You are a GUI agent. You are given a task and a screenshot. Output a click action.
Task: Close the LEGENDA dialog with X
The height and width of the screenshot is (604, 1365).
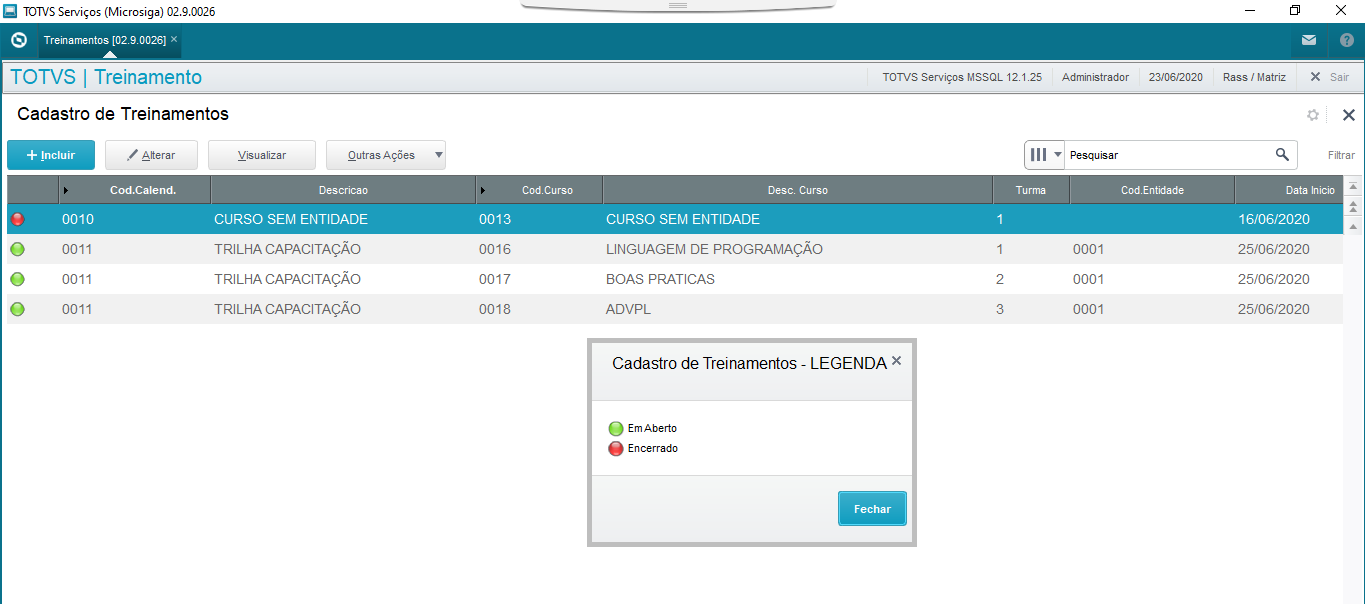896,361
